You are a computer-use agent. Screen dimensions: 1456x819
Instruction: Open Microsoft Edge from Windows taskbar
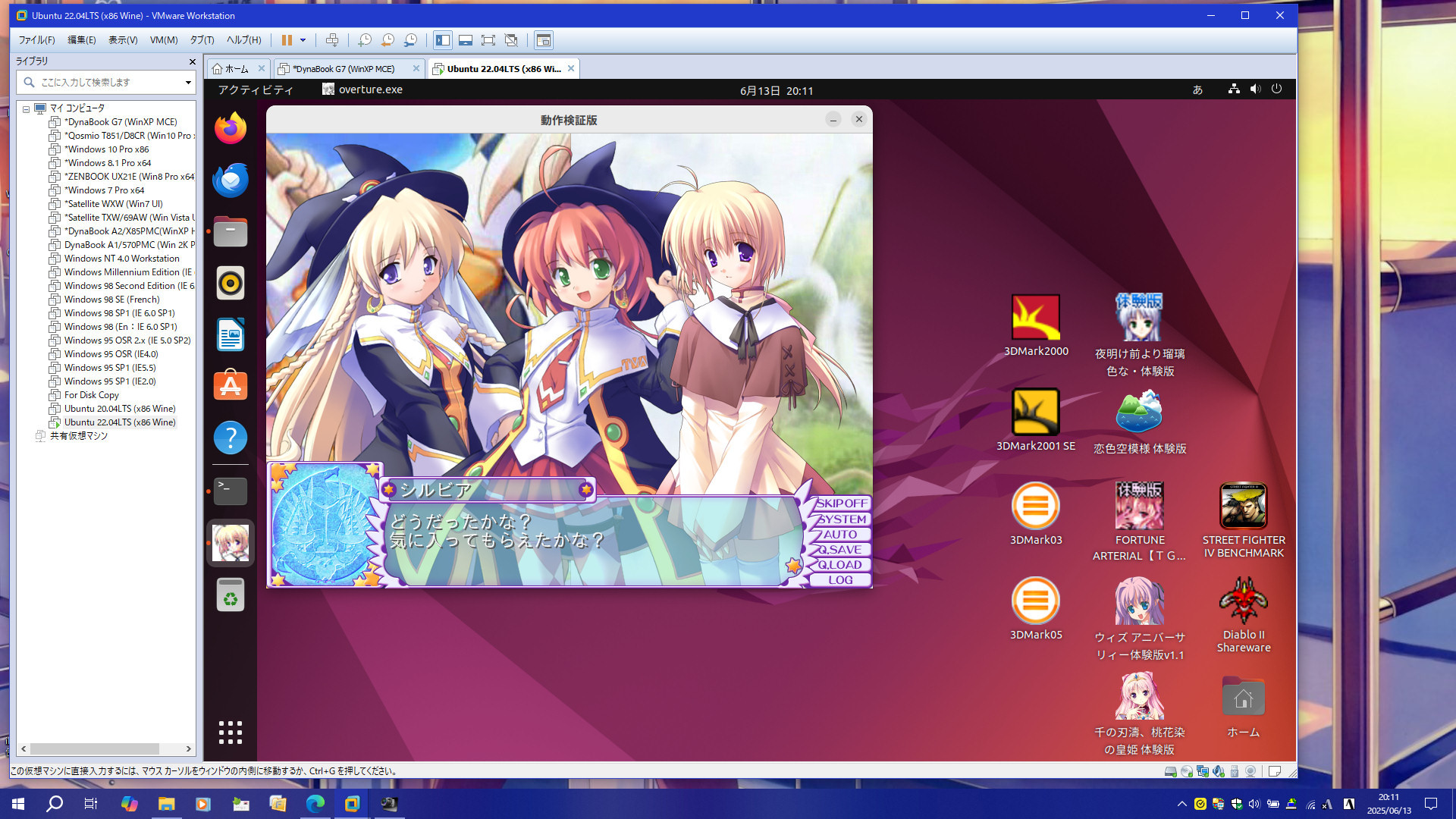(315, 804)
